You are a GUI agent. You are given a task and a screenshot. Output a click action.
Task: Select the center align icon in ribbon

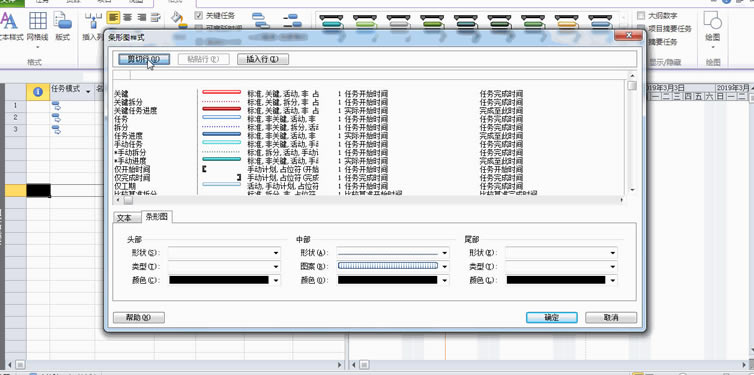(x=127, y=18)
